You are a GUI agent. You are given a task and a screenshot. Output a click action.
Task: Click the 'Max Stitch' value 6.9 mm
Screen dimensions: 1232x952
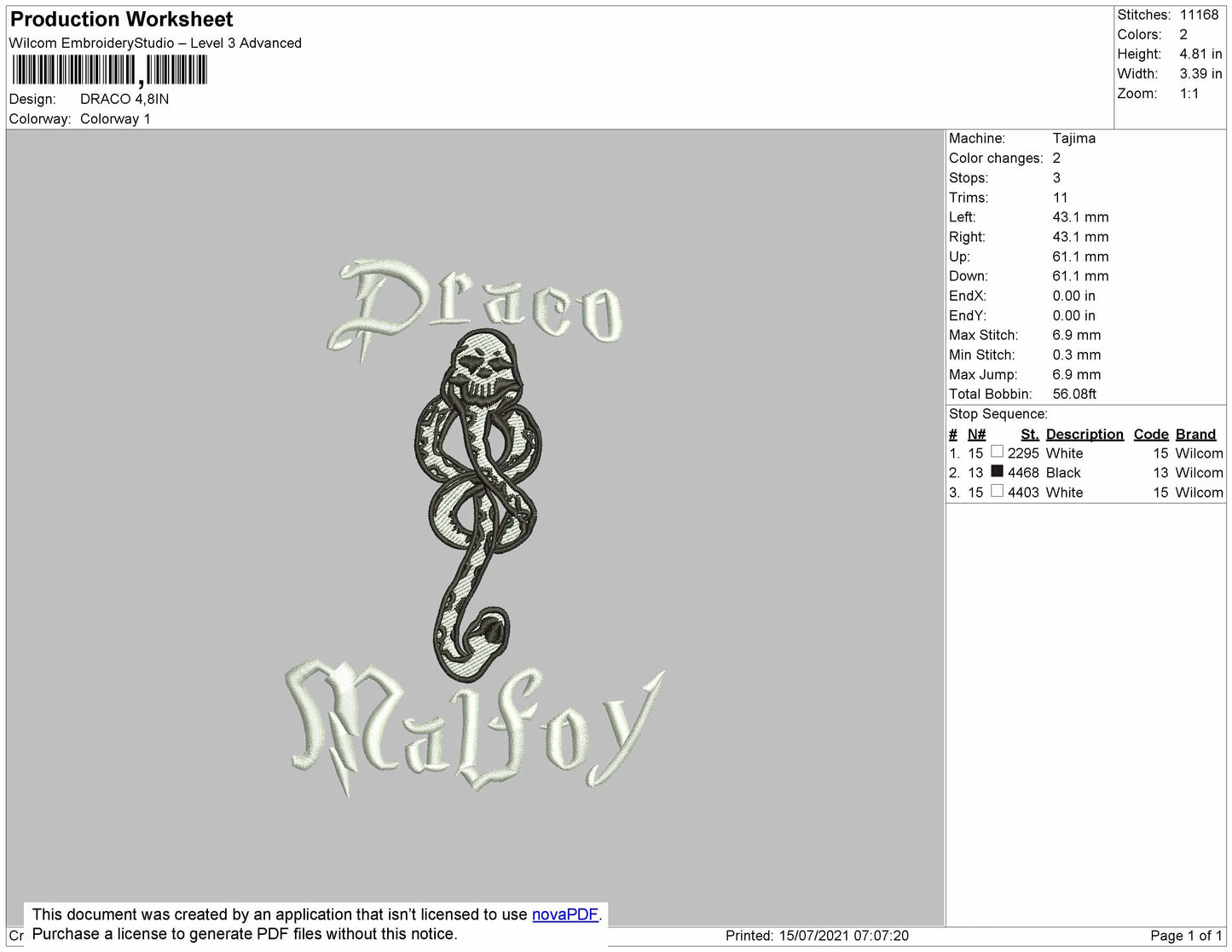[x=1077, y=335]
